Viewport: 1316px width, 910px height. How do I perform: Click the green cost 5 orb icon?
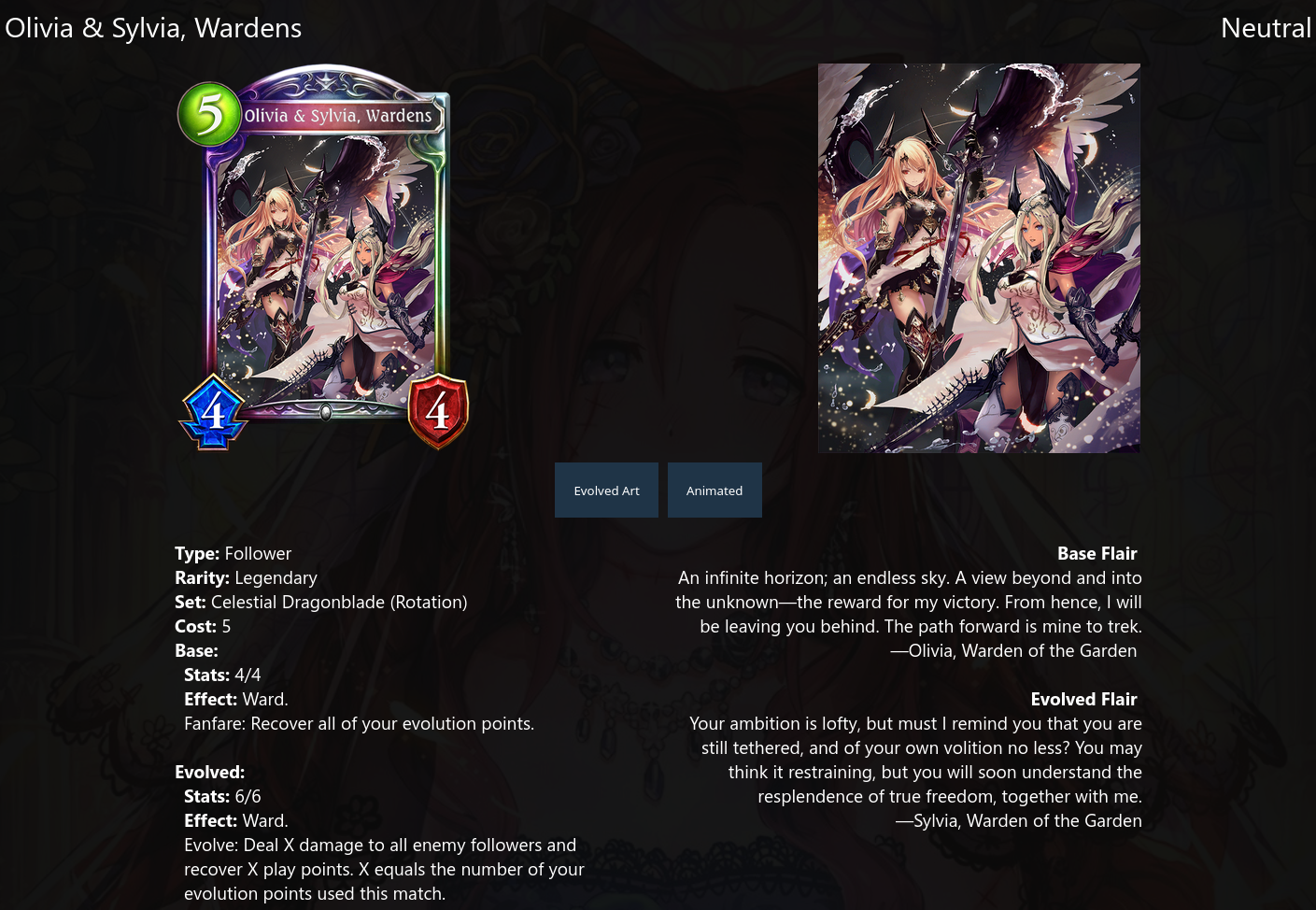pyautogui.click(x=209, y=114)
